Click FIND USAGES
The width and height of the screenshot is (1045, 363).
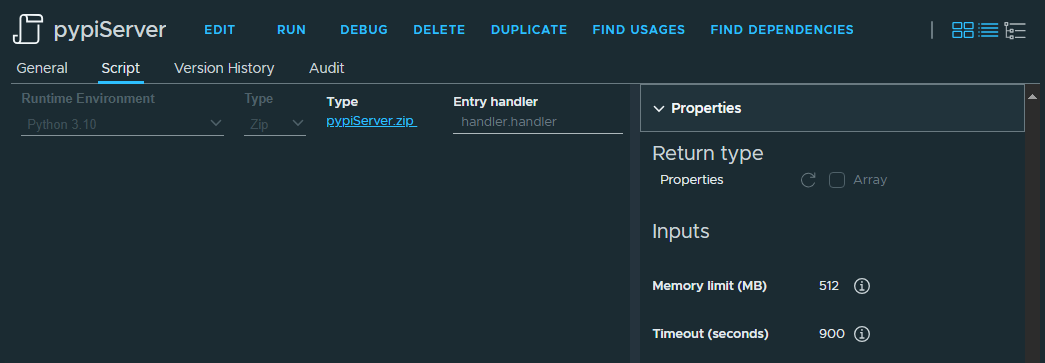[638, 30]
